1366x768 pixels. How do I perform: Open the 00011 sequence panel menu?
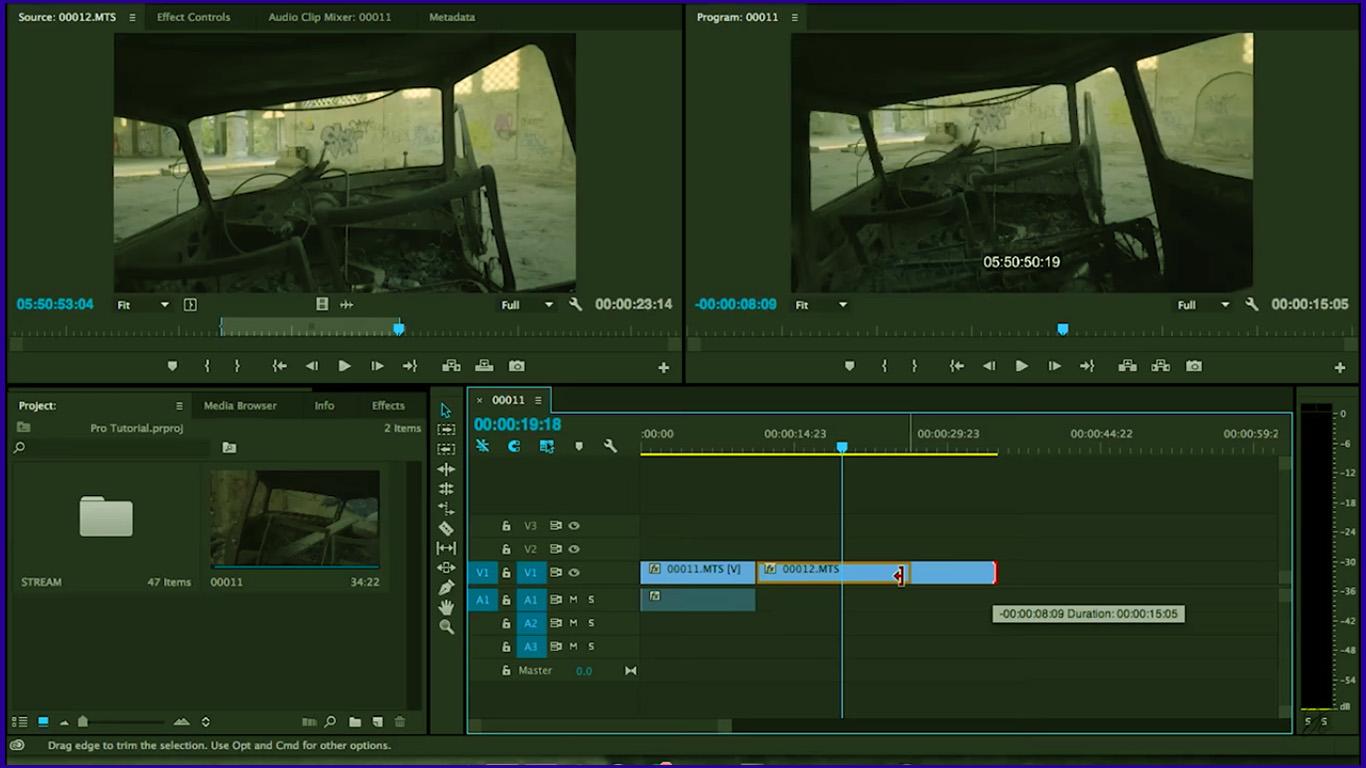[538, 400]
